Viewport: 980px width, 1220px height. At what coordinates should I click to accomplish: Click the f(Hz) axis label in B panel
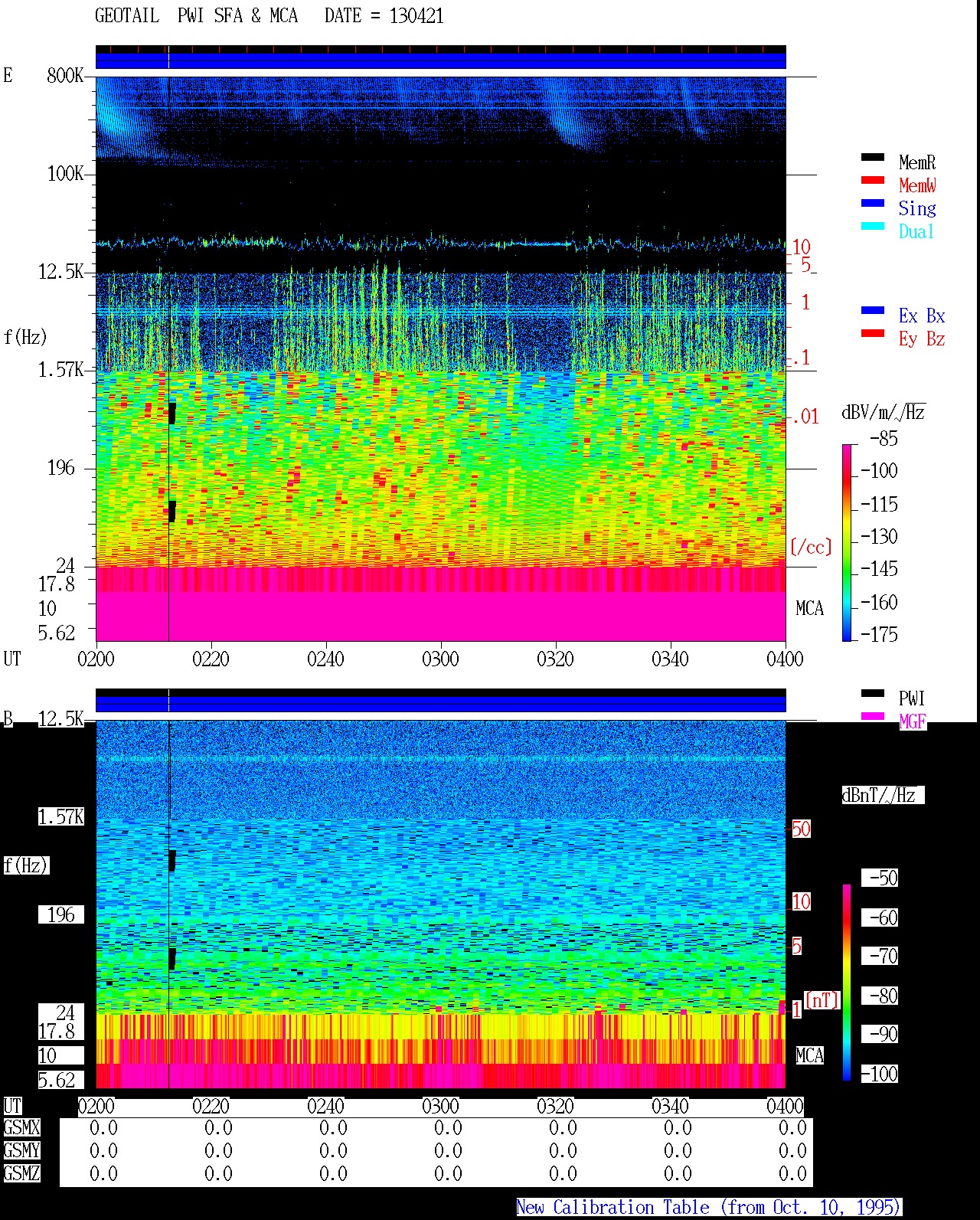coord(25,865)
